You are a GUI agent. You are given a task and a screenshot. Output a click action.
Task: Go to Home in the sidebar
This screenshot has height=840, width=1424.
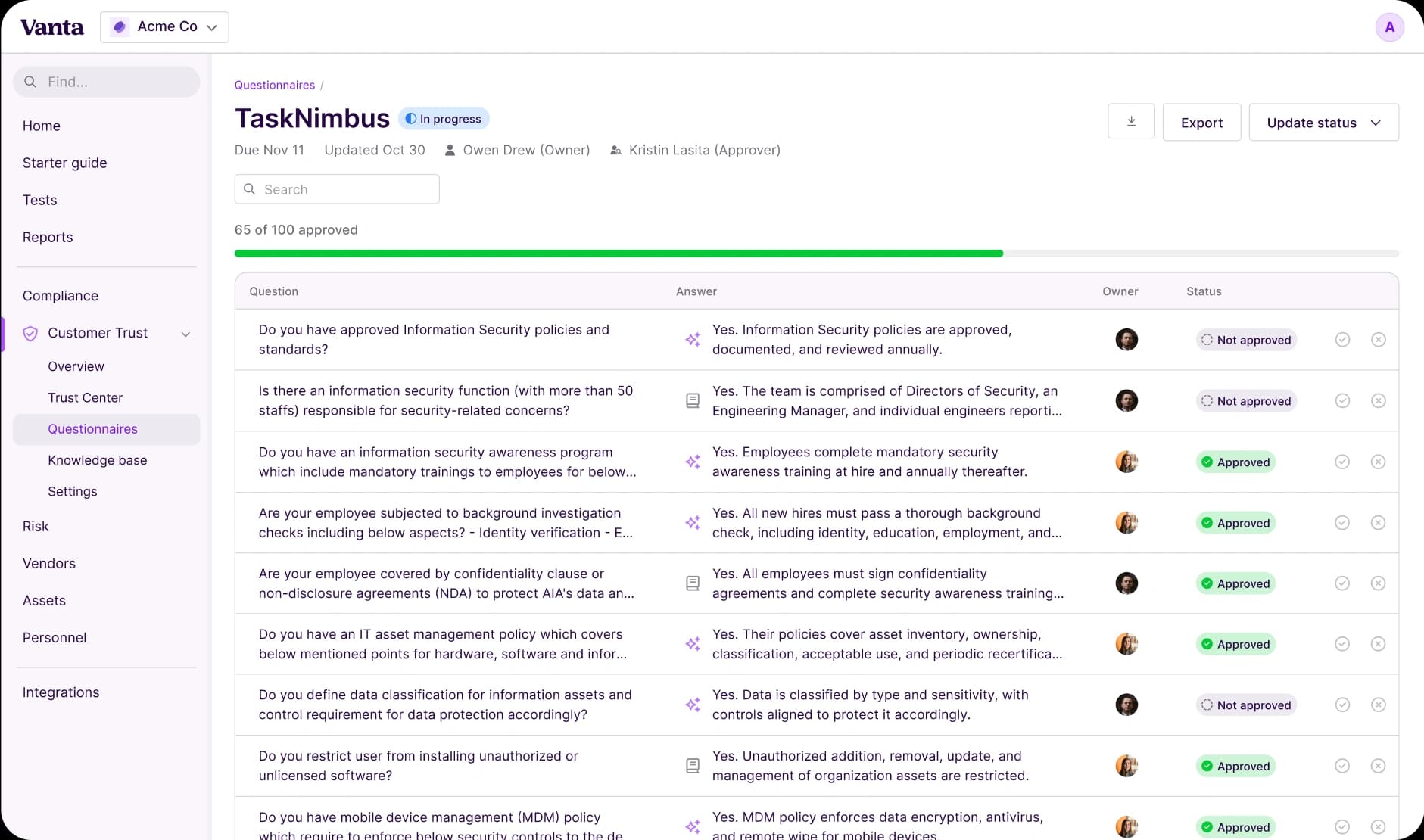[42, 126]
